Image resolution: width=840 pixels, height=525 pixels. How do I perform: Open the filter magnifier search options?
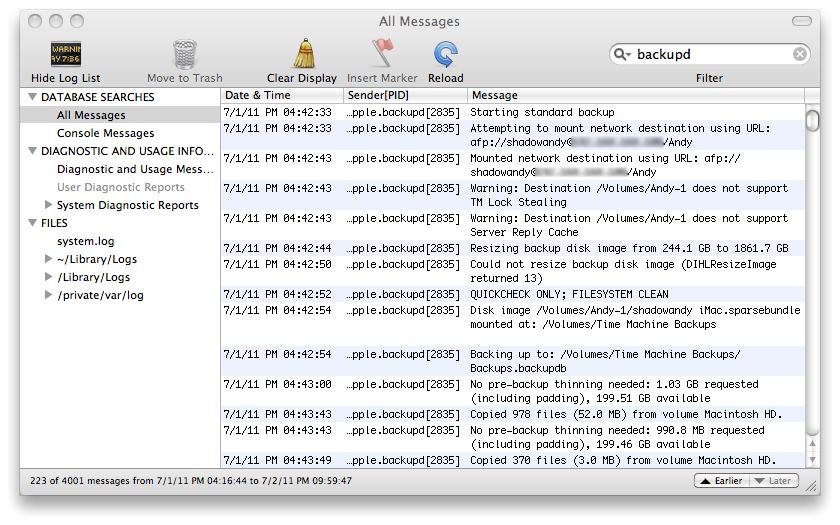pos(622,54)
